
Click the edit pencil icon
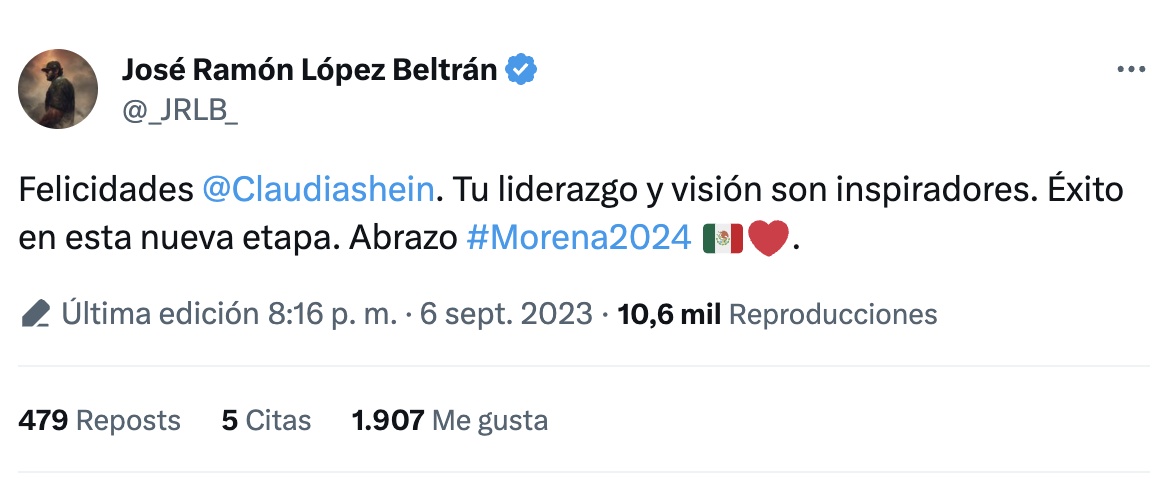(35, 315)
